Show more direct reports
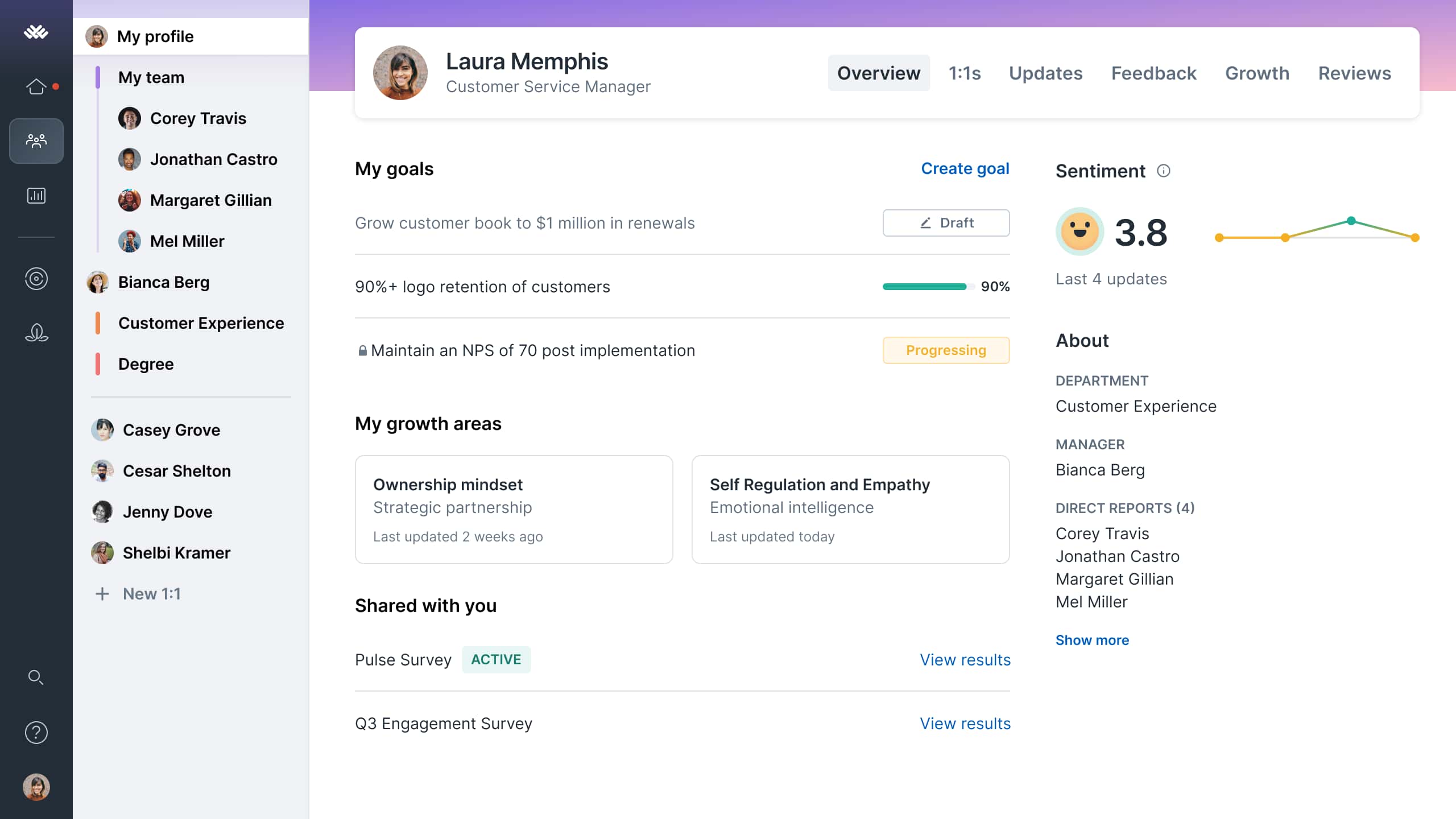Viewport: 1456px width, 819px height. (x=1092, y=640)
